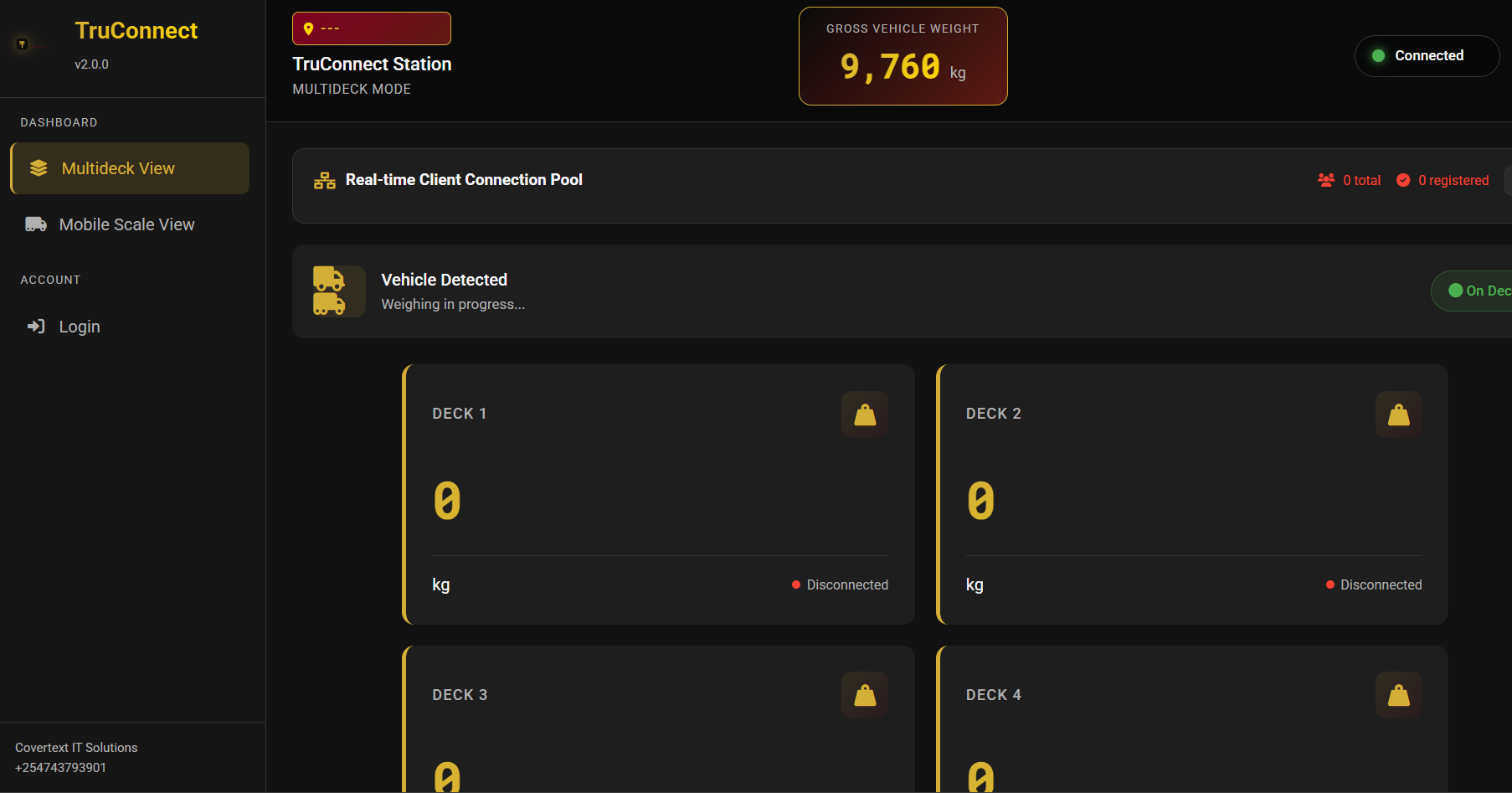Click the Deck 2 weight icon
This screenshot has height=793, width=1512.
[x=1399, y=415]
